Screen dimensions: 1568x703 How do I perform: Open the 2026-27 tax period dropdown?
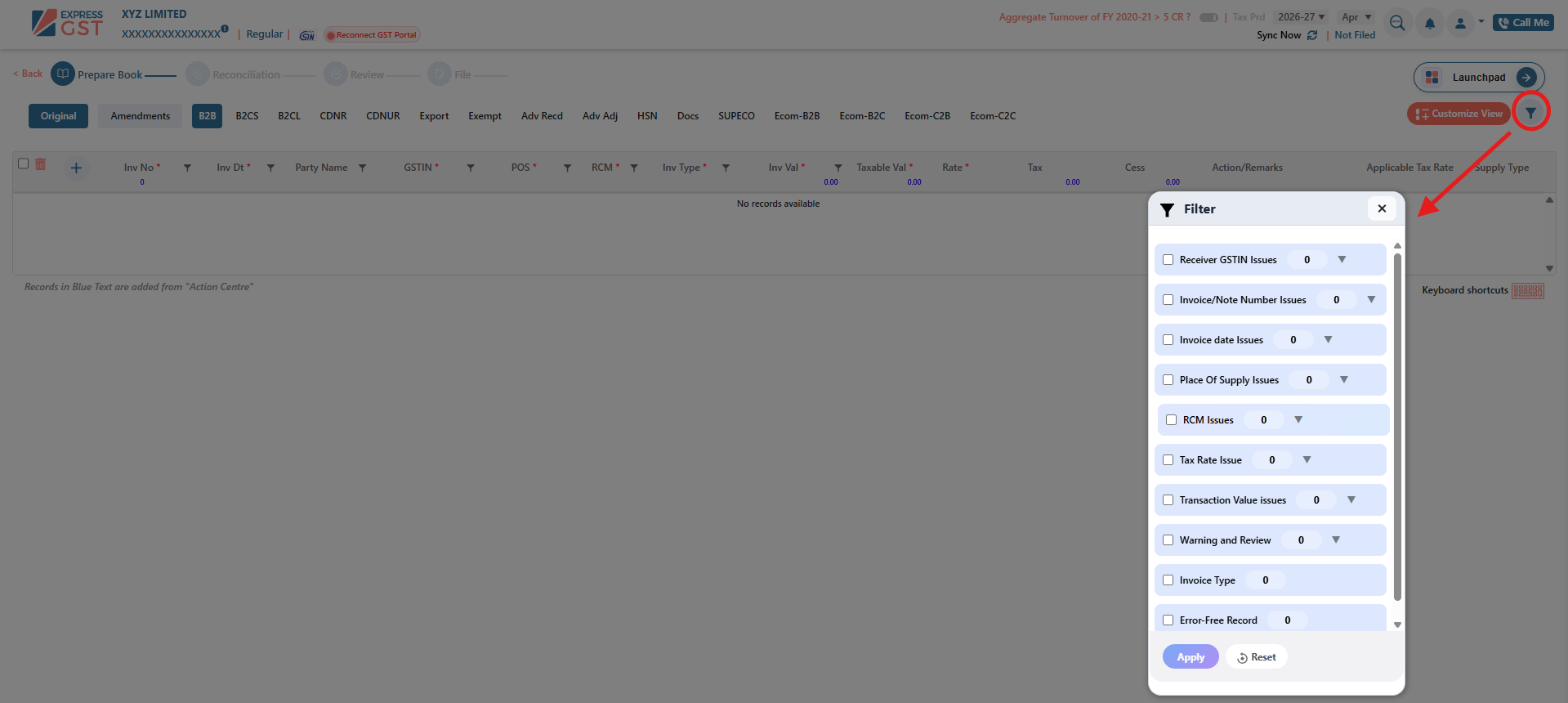1301,17
